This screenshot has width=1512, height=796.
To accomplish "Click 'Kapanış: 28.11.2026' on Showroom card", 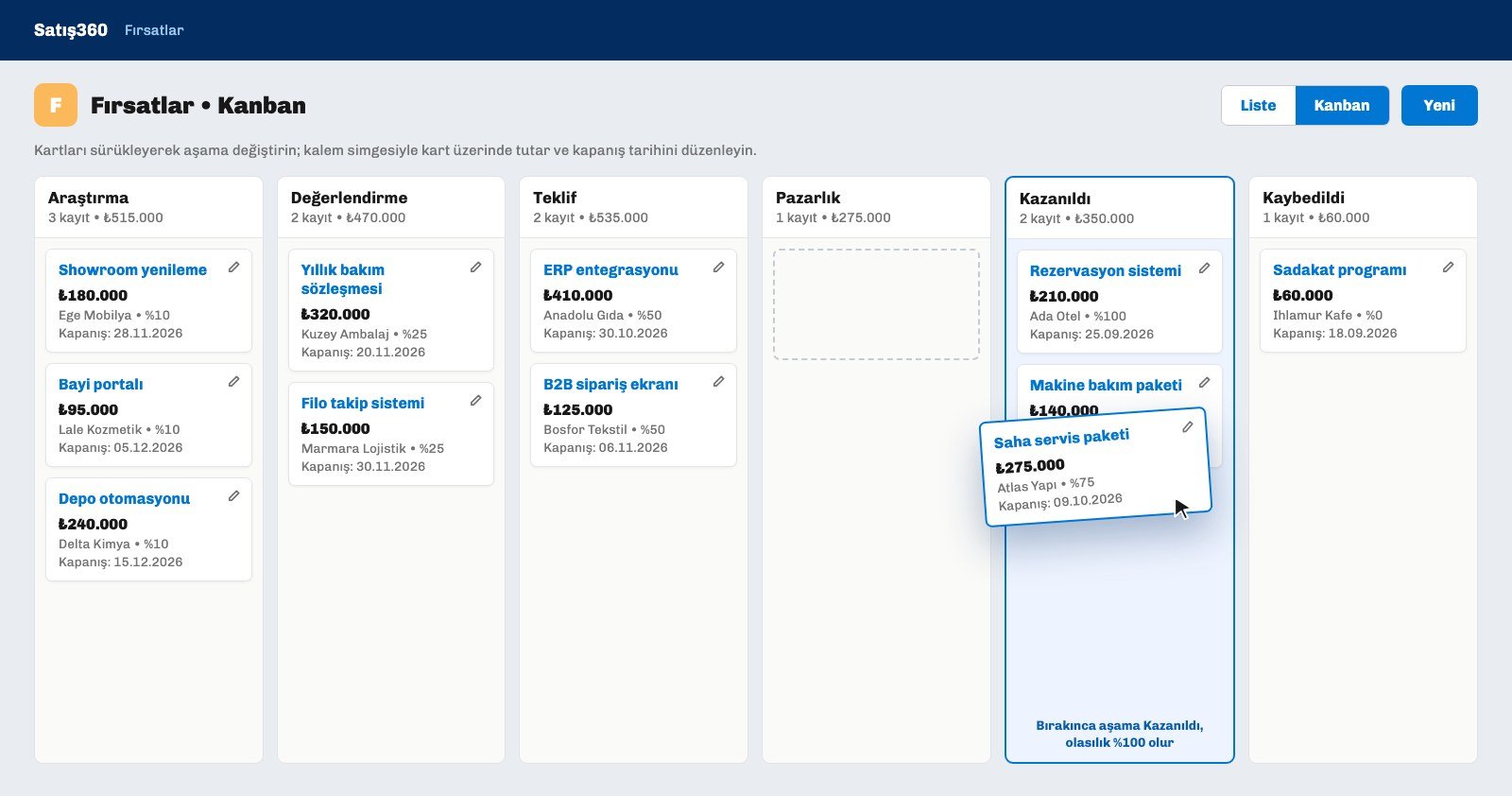I will [x=121, y=334].
